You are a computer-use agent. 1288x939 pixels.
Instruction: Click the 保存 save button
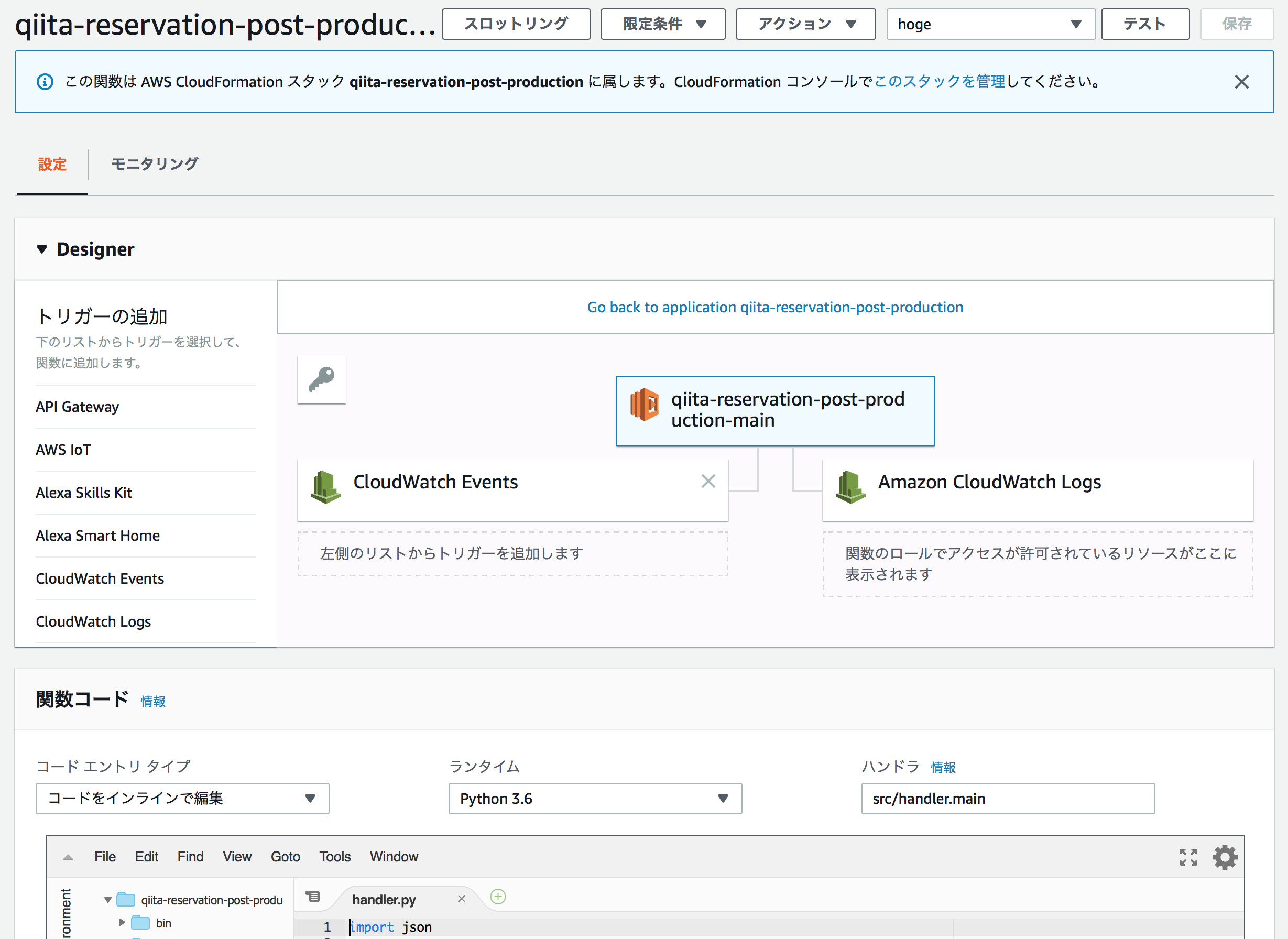coord(1237,24)
